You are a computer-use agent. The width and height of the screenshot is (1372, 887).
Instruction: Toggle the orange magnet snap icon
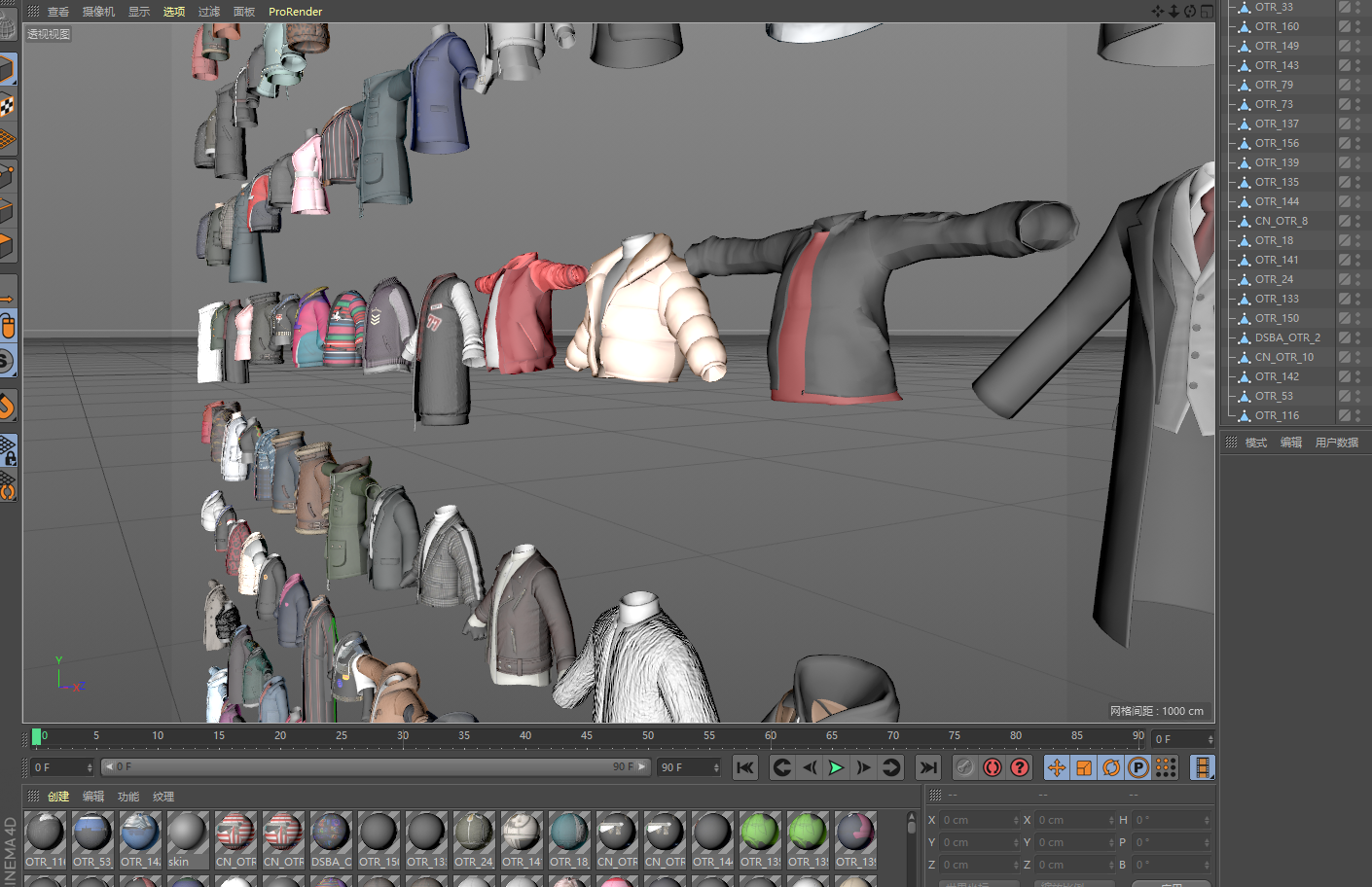click(x=8, y=406)
